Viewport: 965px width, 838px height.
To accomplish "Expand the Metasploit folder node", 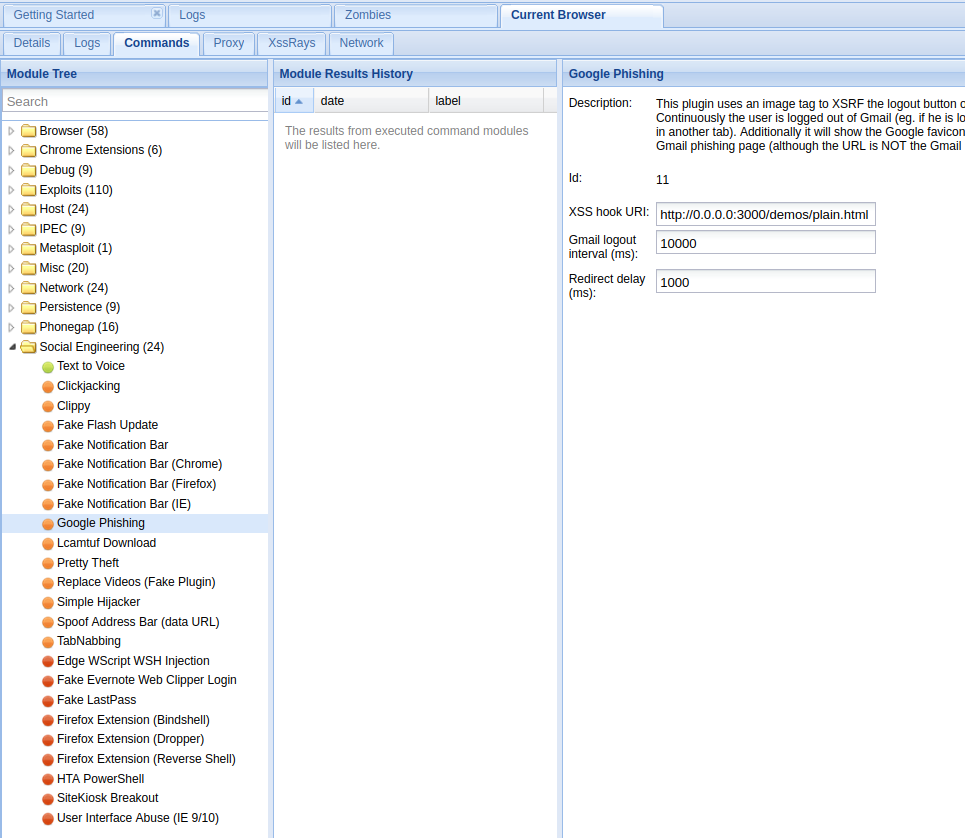I will [12, 249].
